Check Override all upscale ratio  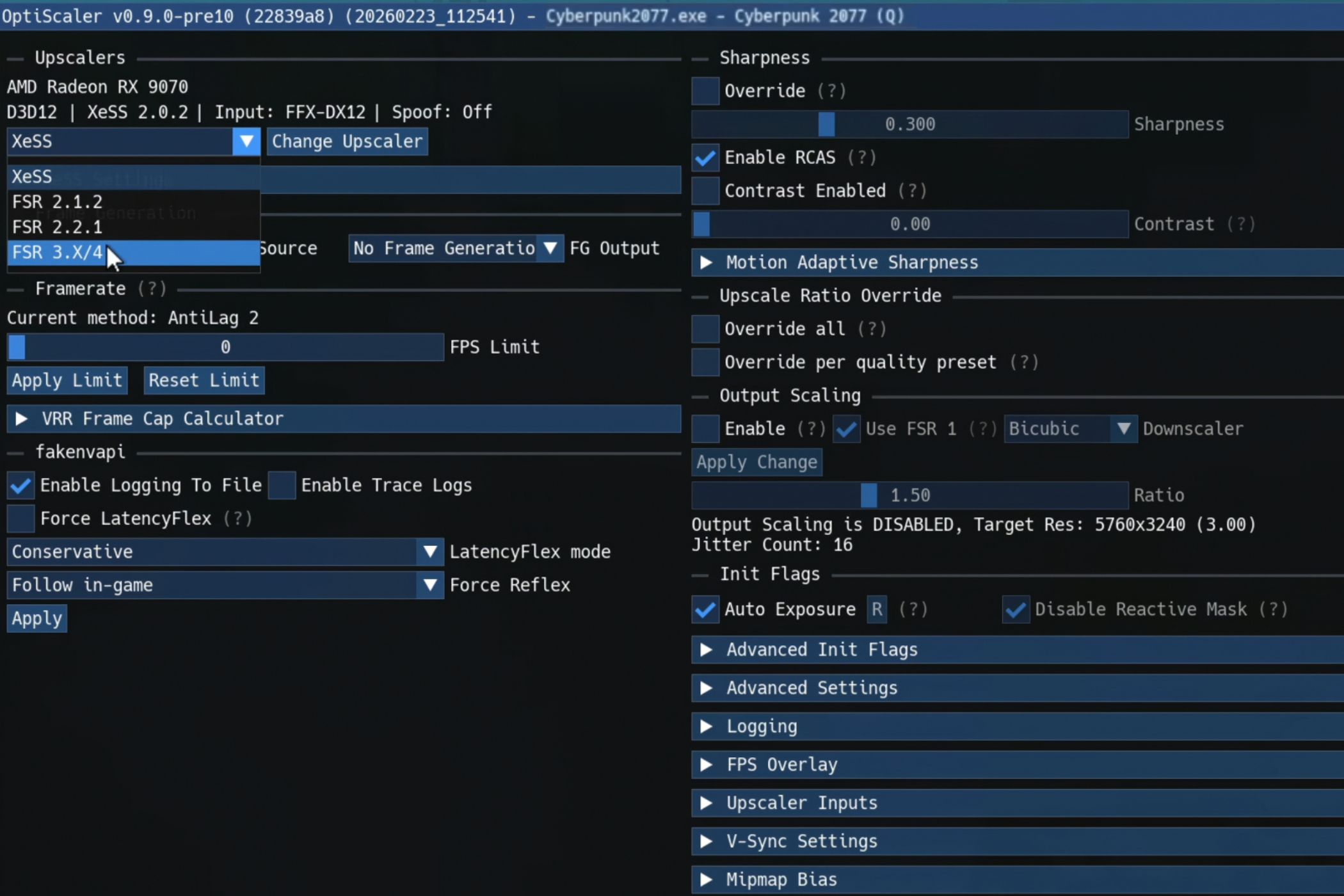(x=705, y=329)
